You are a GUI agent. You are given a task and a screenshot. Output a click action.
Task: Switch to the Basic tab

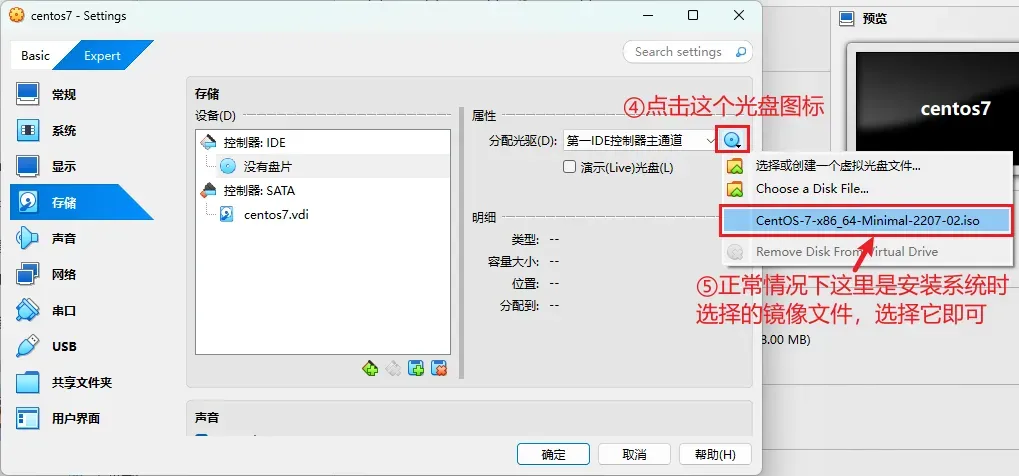(x=36, y=56)
